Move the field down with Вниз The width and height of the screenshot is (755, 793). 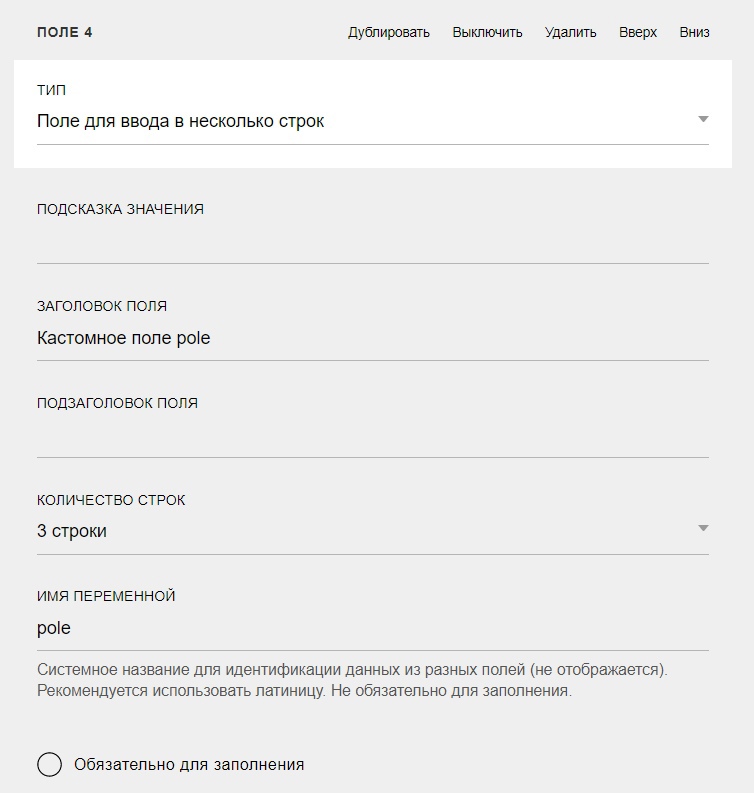click(694, 32)
